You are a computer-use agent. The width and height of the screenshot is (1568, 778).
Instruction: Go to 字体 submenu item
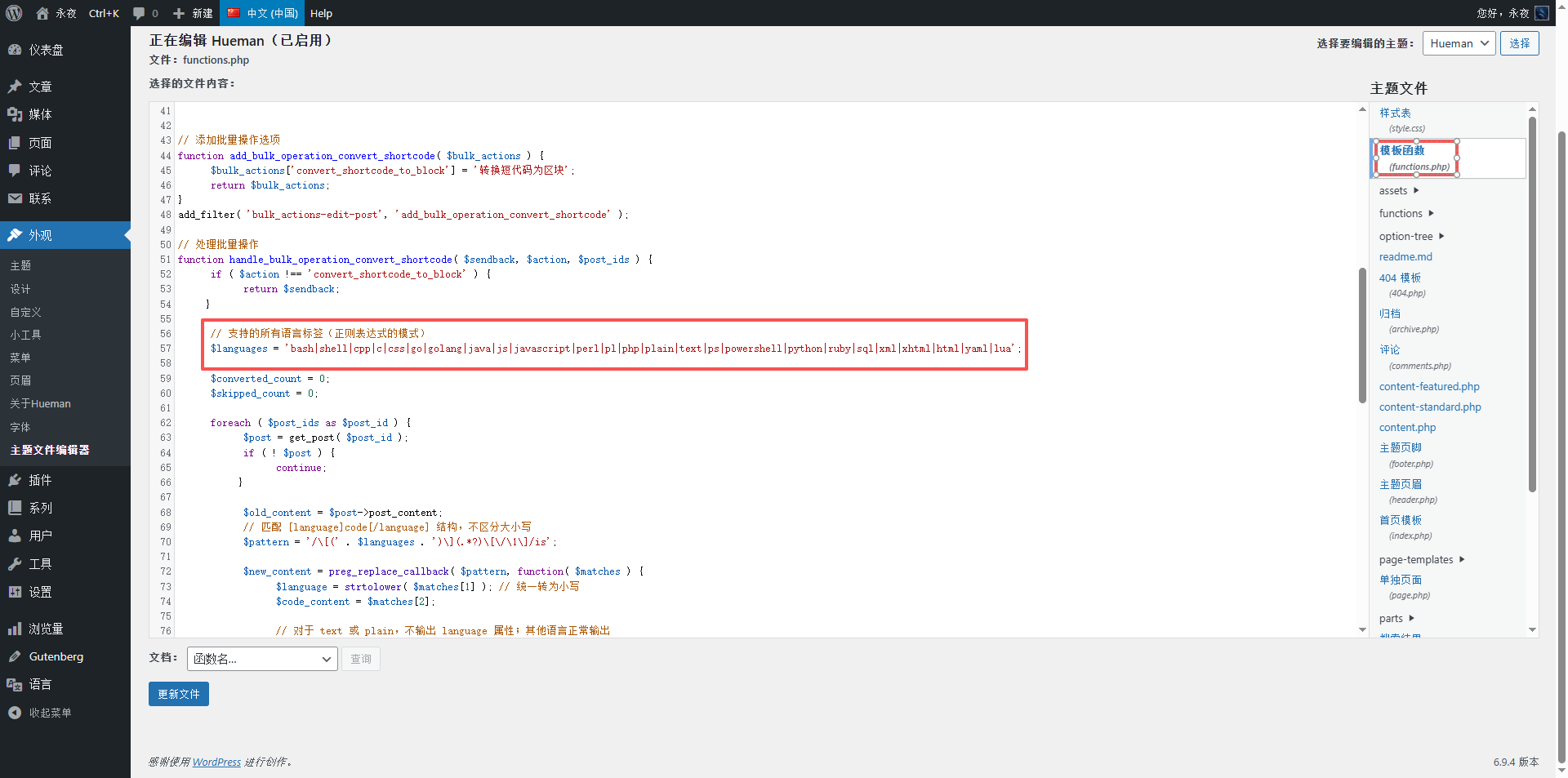point(20,427)
